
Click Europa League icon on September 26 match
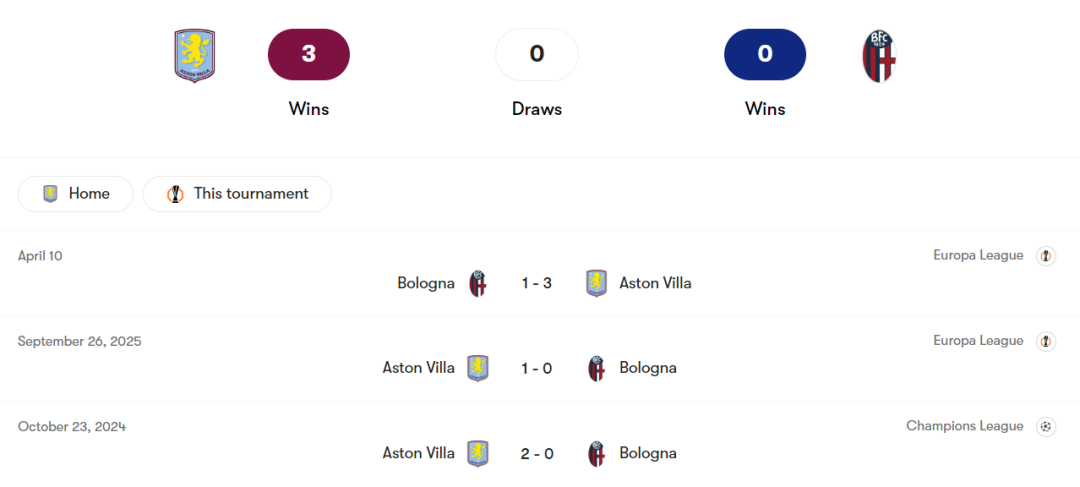1046,341
